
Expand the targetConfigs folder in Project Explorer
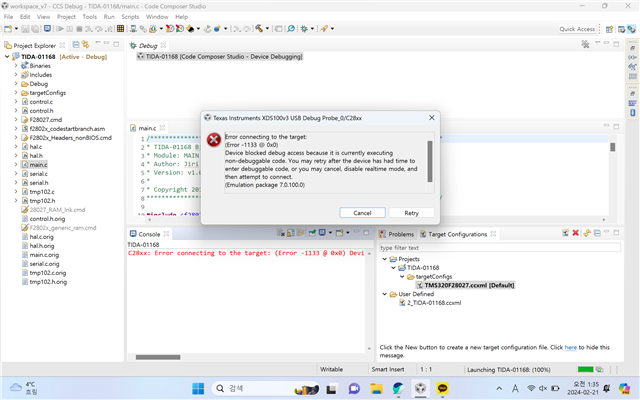(16, 93)
